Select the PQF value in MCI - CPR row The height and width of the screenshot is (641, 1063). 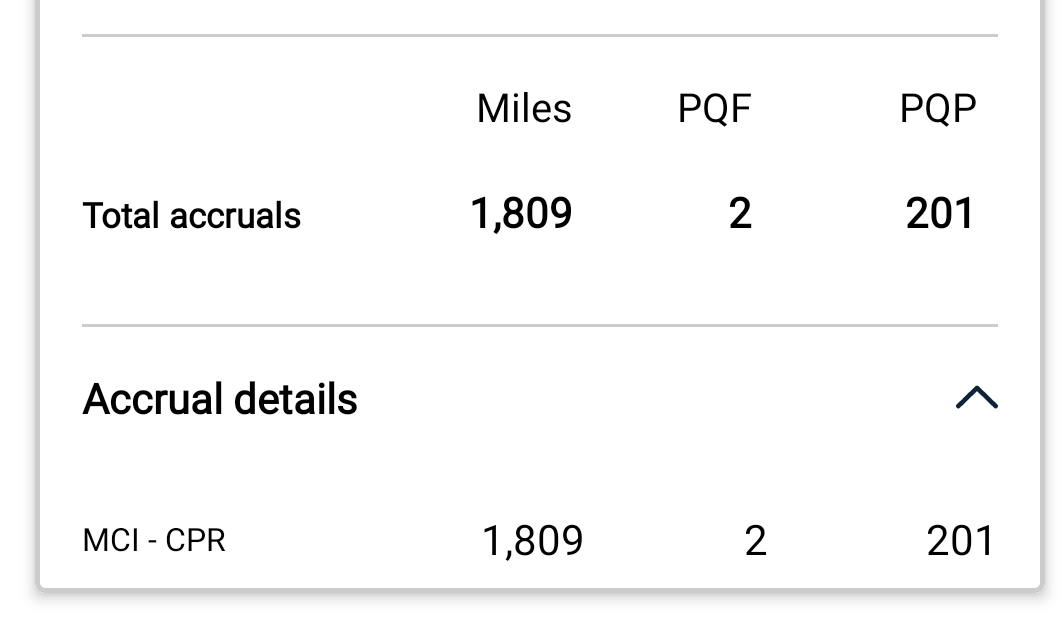[x=756, y=541]
